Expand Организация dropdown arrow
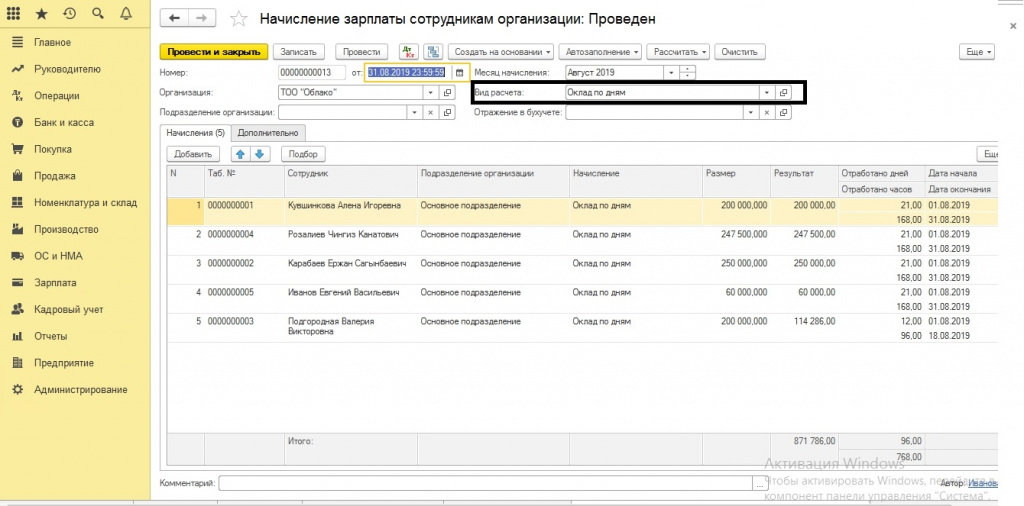Screen dimensions: 1024x506 pos(431,93)
